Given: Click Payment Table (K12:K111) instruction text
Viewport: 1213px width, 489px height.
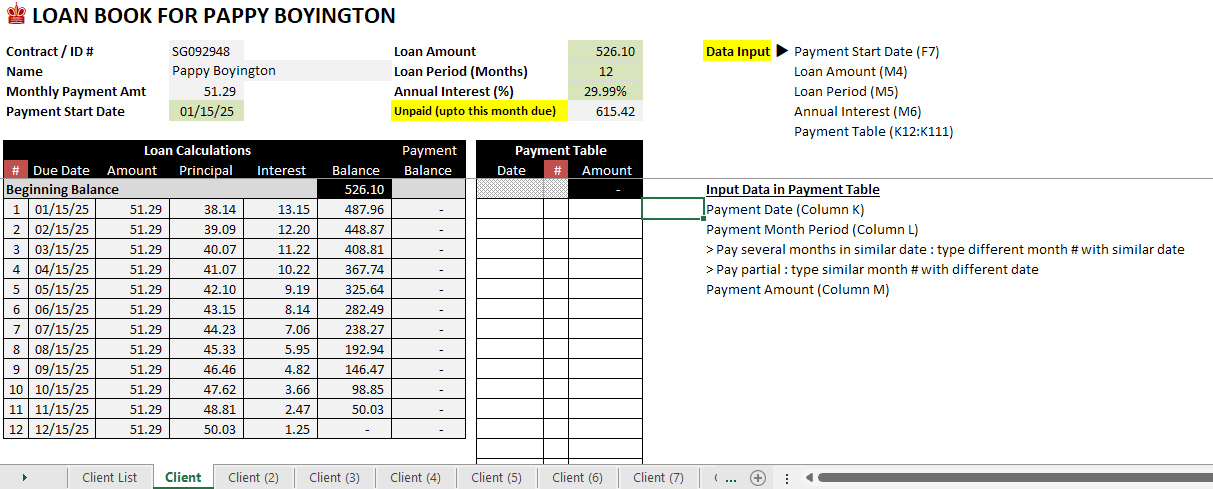Looking at the screenshot, I should [x=873, y=131].
